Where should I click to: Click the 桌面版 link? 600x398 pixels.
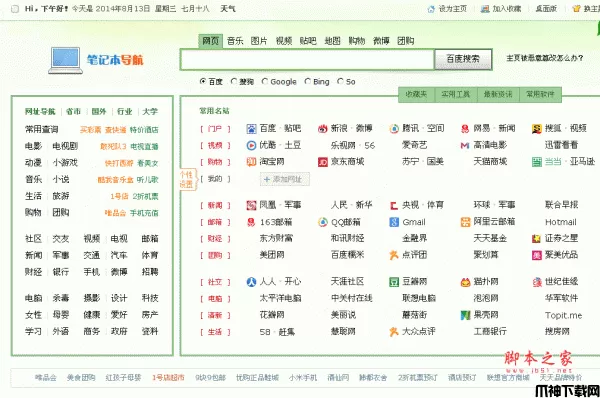click(546, 9)
